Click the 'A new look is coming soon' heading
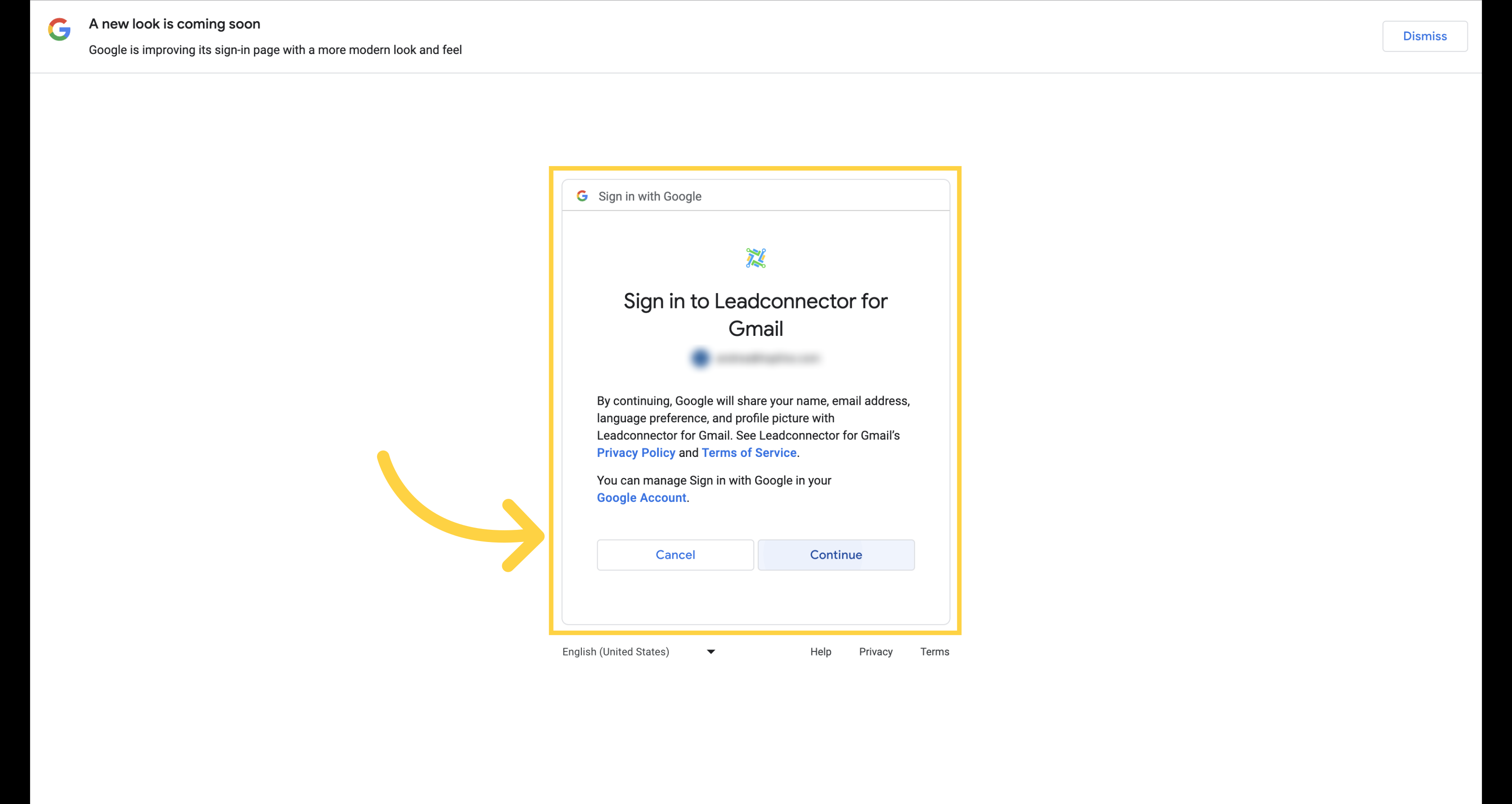 [x=174, y=24]
